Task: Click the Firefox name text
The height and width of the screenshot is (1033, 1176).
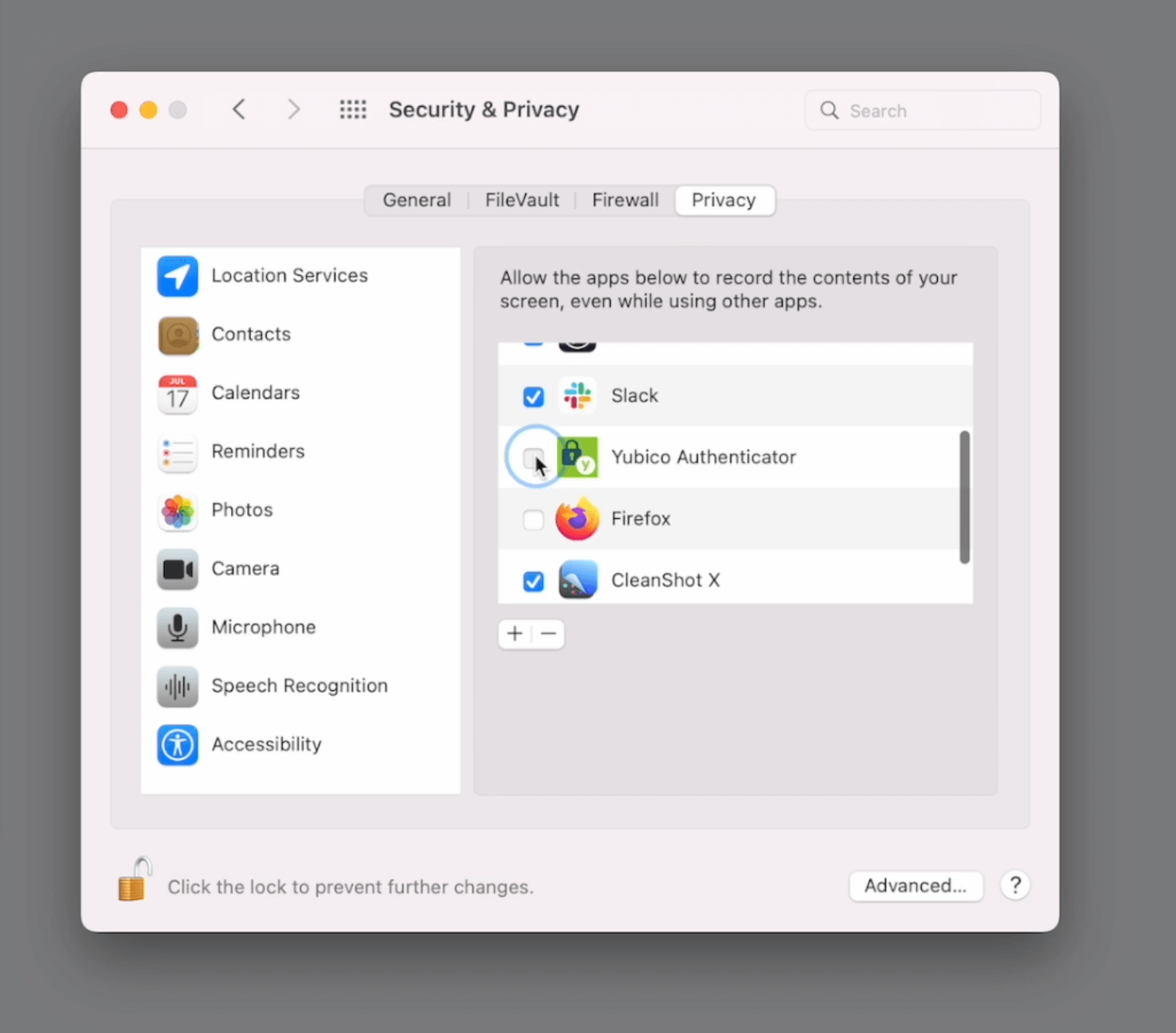Action: click(x=641, y=519)
